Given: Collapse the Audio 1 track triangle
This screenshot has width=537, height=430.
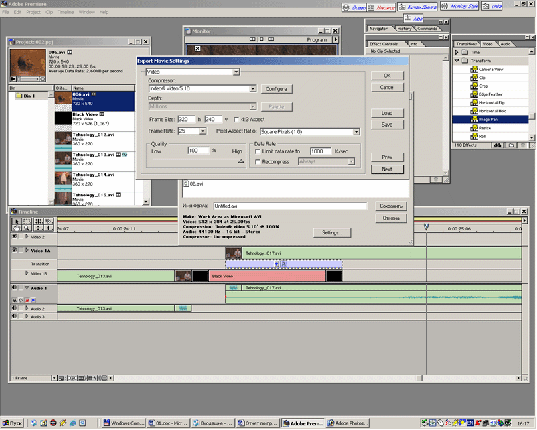Looking at the screenshot, I should 27,288.
